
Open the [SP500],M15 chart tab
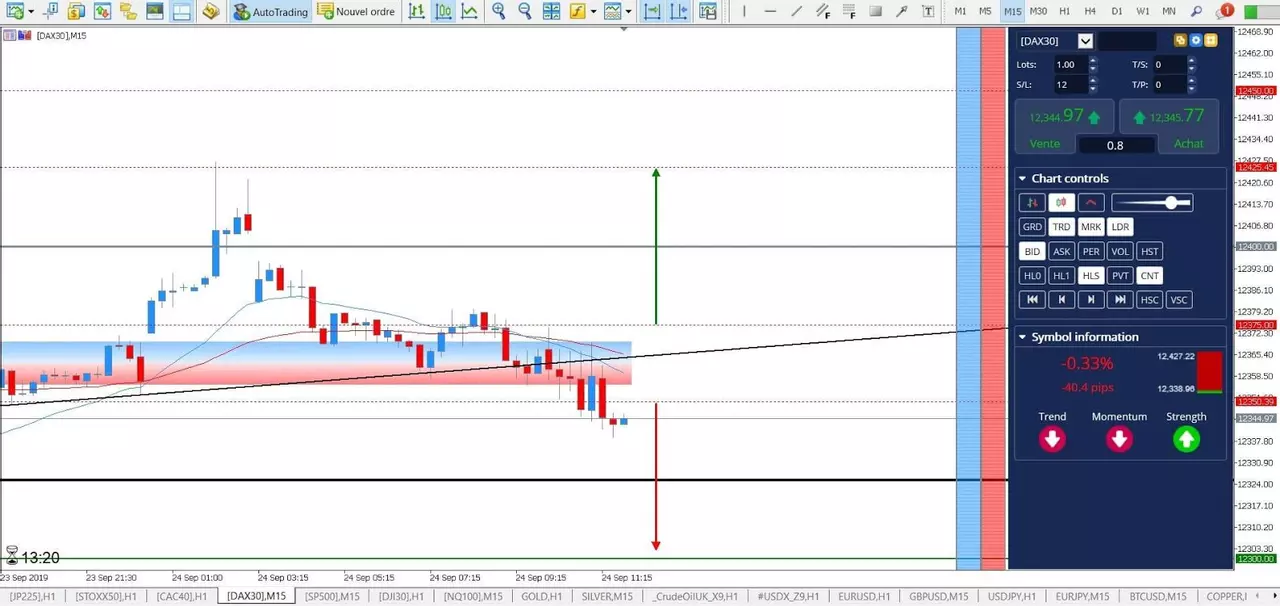tap(332, 596)
